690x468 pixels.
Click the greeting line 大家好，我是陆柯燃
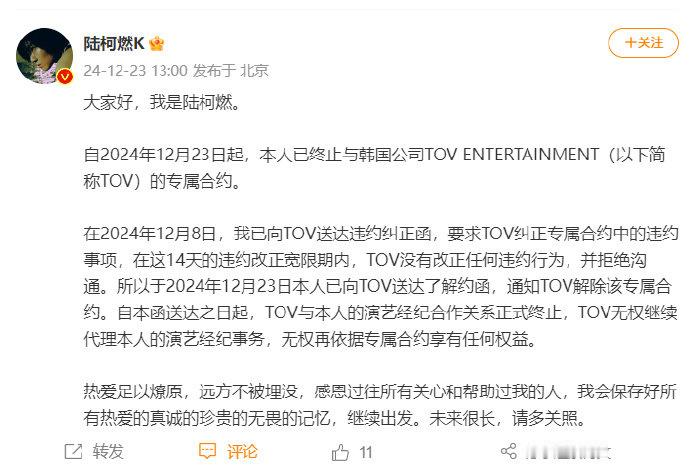pos(162,102)
